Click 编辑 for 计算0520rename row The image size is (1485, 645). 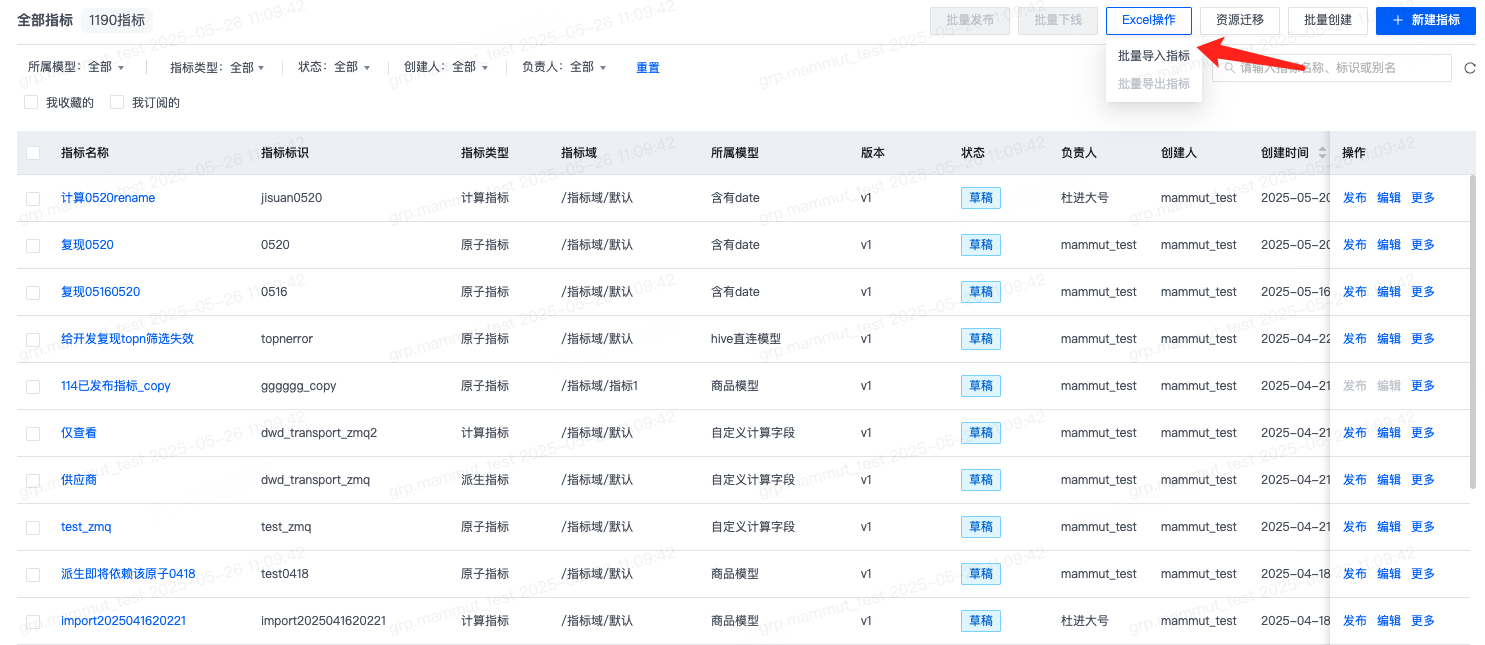(1389, 198)
